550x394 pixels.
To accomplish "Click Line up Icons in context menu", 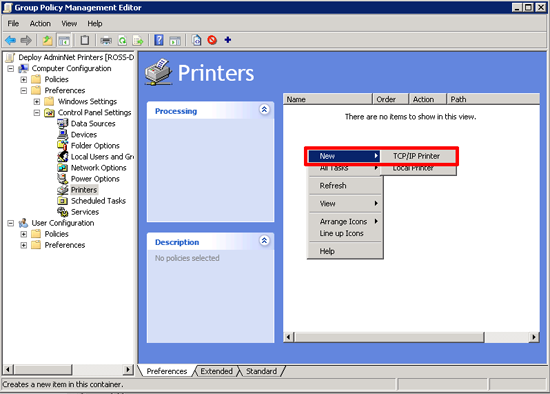I will (x=345, y=233).
